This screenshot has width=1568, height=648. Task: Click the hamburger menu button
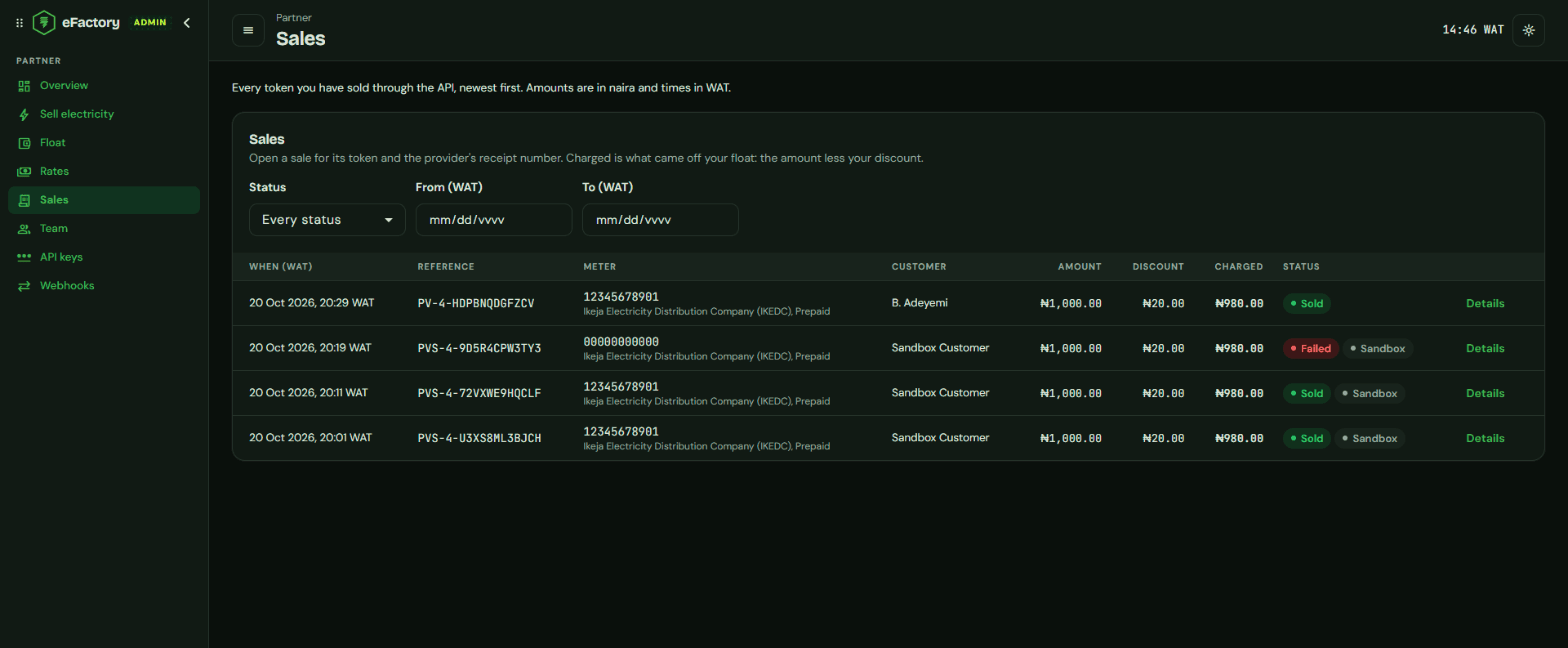(248, 30)
